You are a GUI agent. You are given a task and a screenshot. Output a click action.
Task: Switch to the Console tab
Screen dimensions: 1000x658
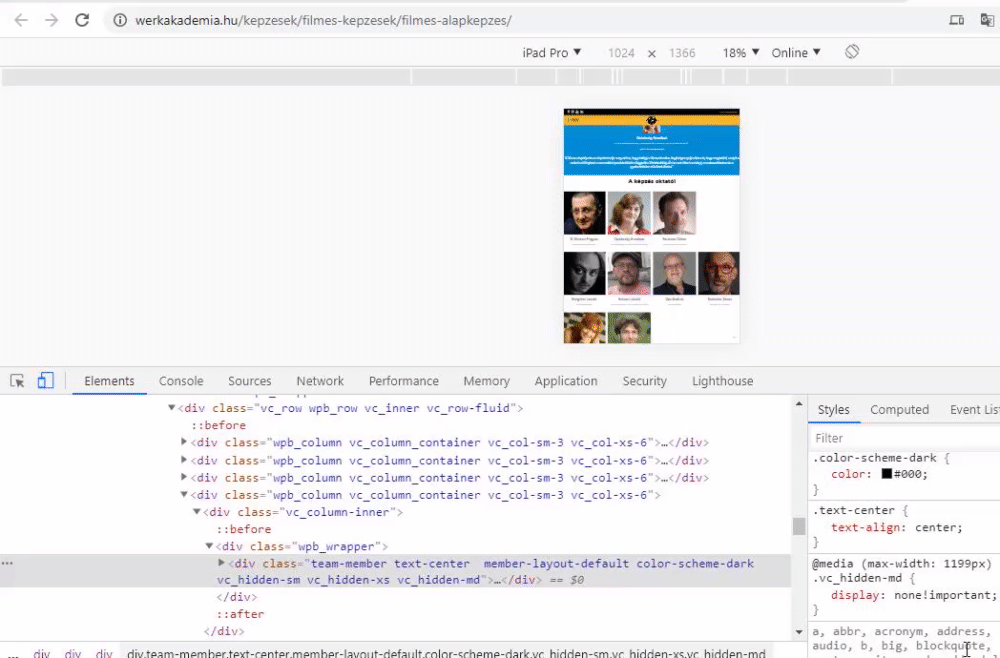pos(181,381)
